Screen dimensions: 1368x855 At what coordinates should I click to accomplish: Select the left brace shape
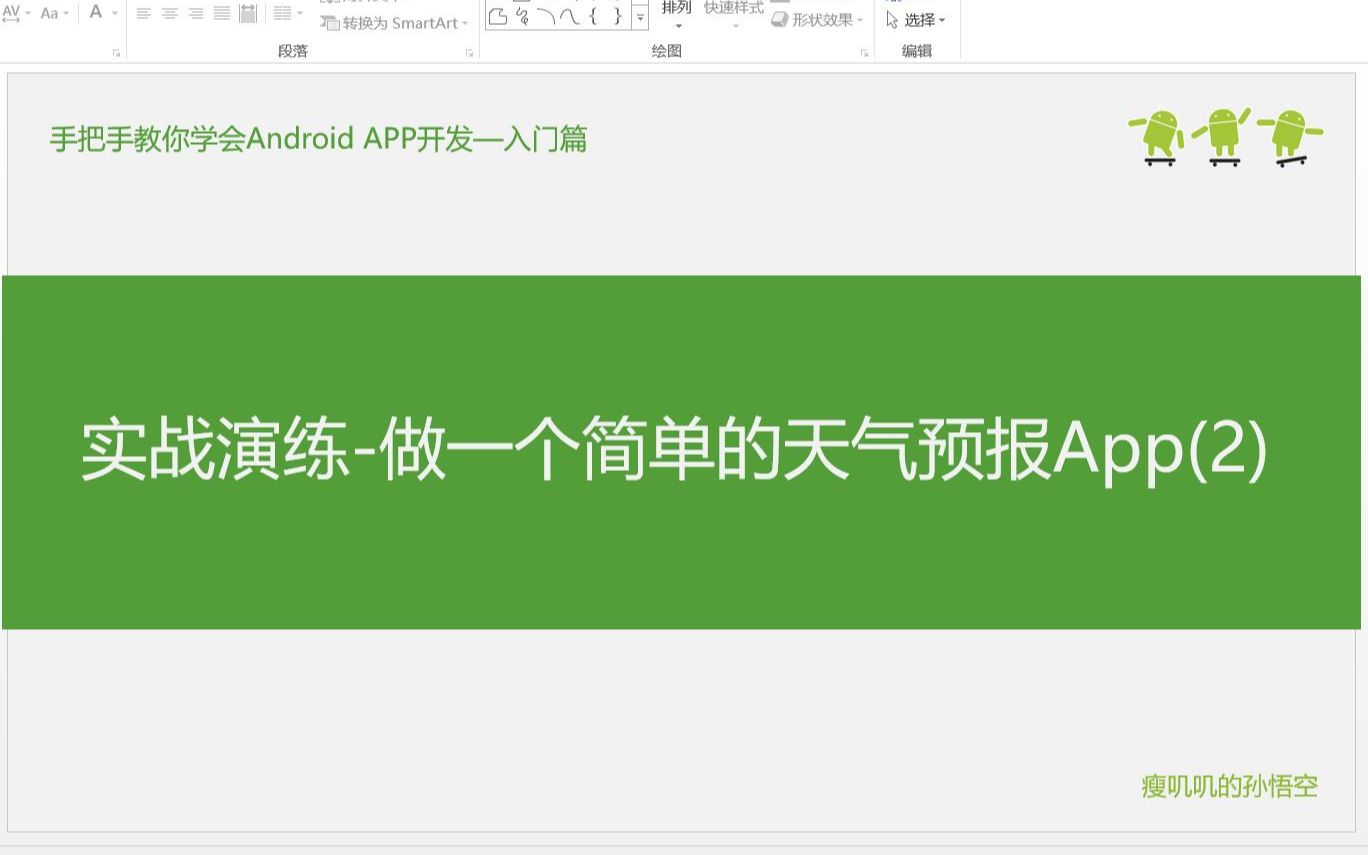pyautogui.click(x=593, y=16)
